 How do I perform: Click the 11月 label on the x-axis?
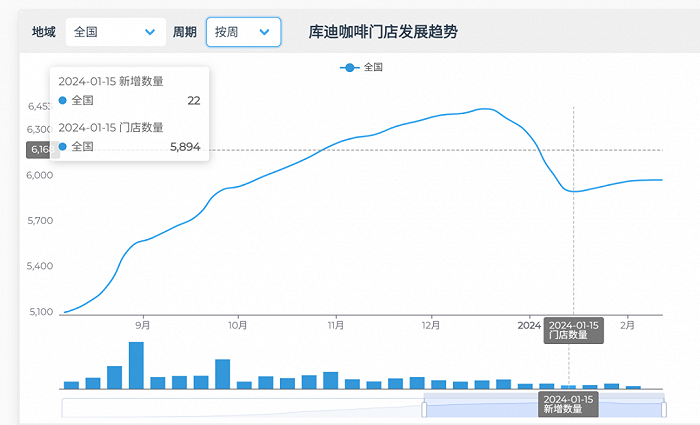336,325
